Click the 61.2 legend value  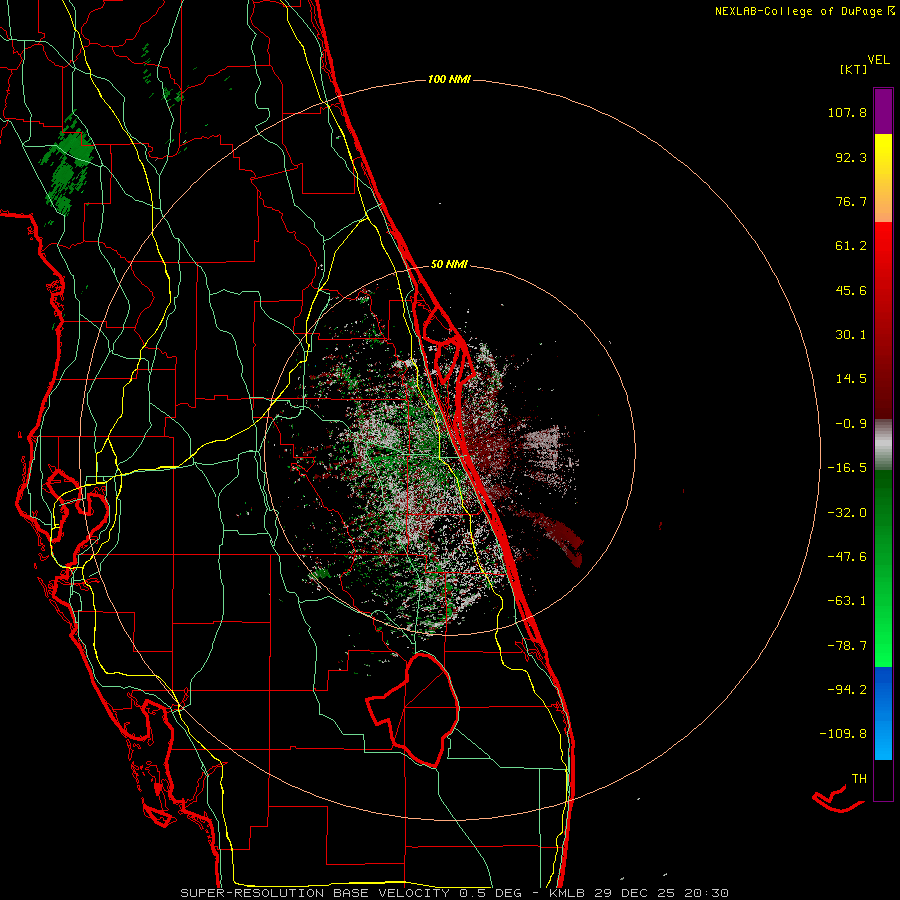(851, 246)
